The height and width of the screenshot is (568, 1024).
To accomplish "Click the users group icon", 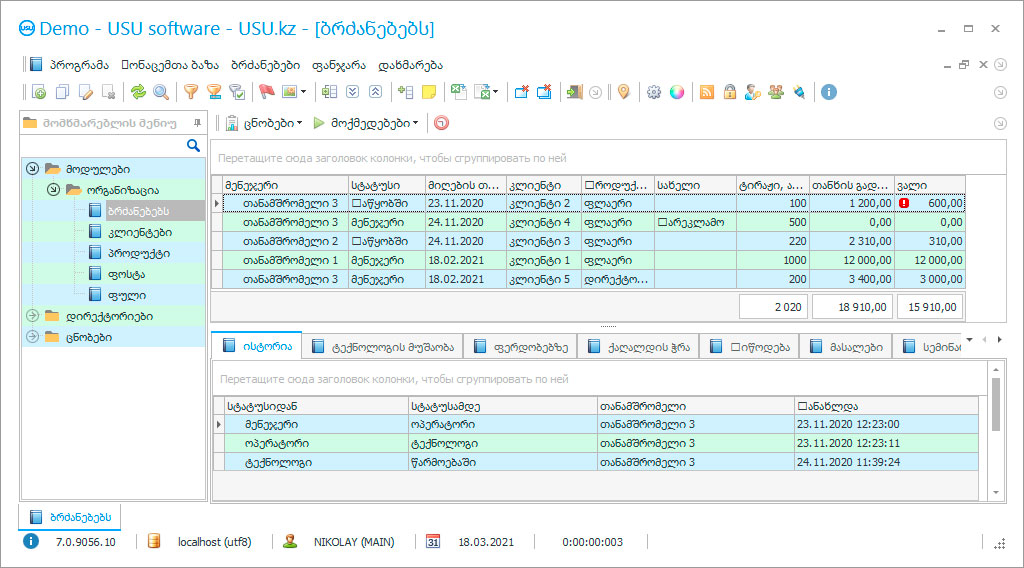I will tap(776, 92).
